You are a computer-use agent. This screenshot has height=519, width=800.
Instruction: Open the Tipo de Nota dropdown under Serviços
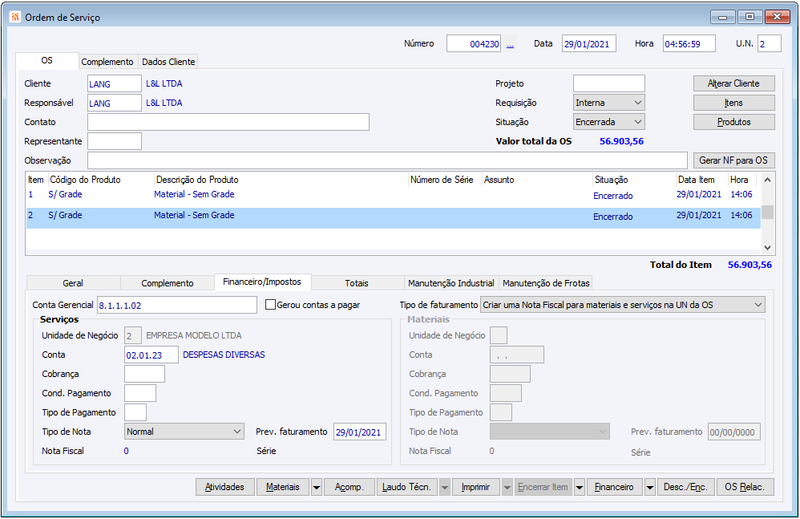click(237, 431)
